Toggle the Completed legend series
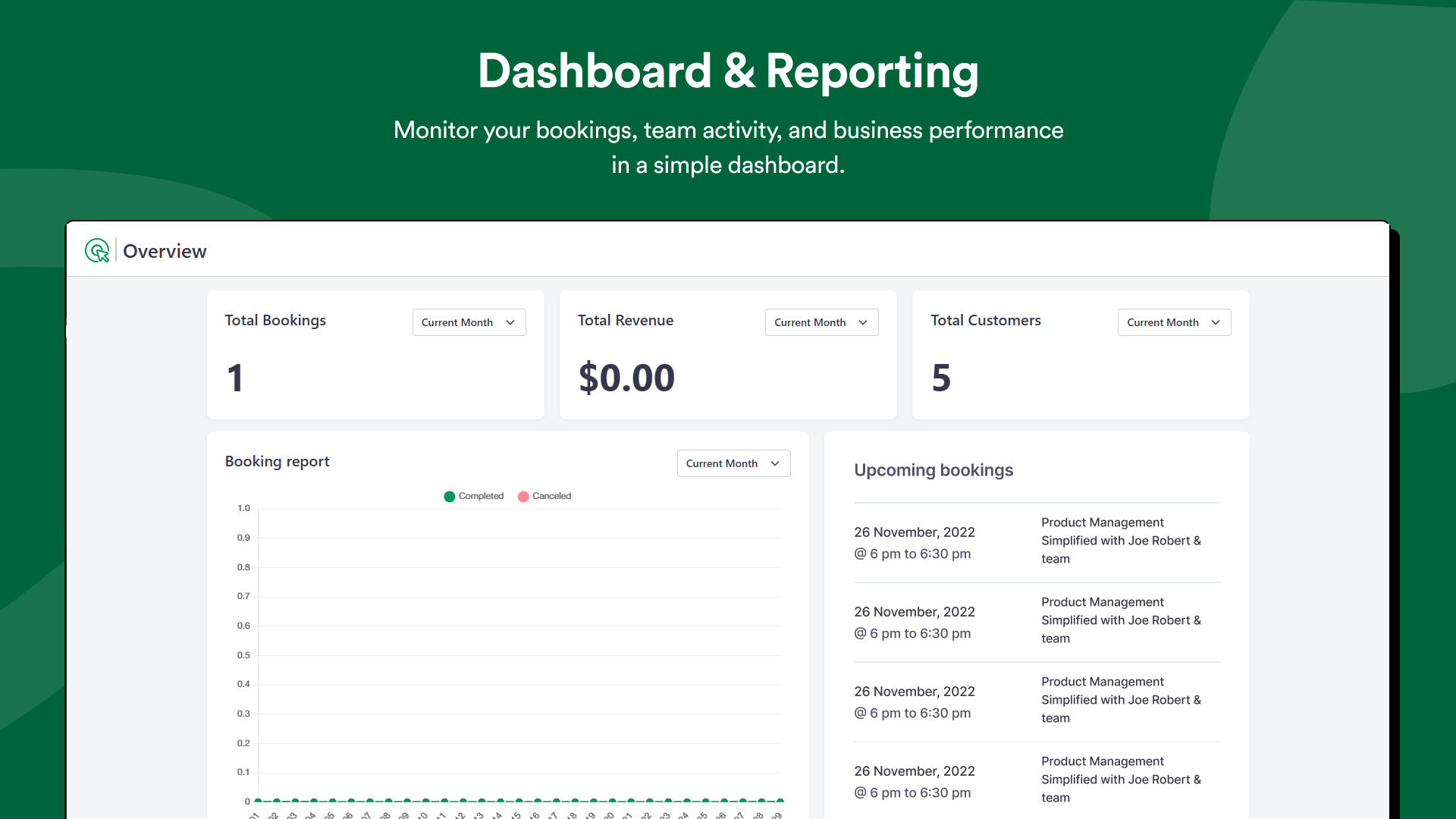Screen dimensions: 1456x819 (473, 496)
